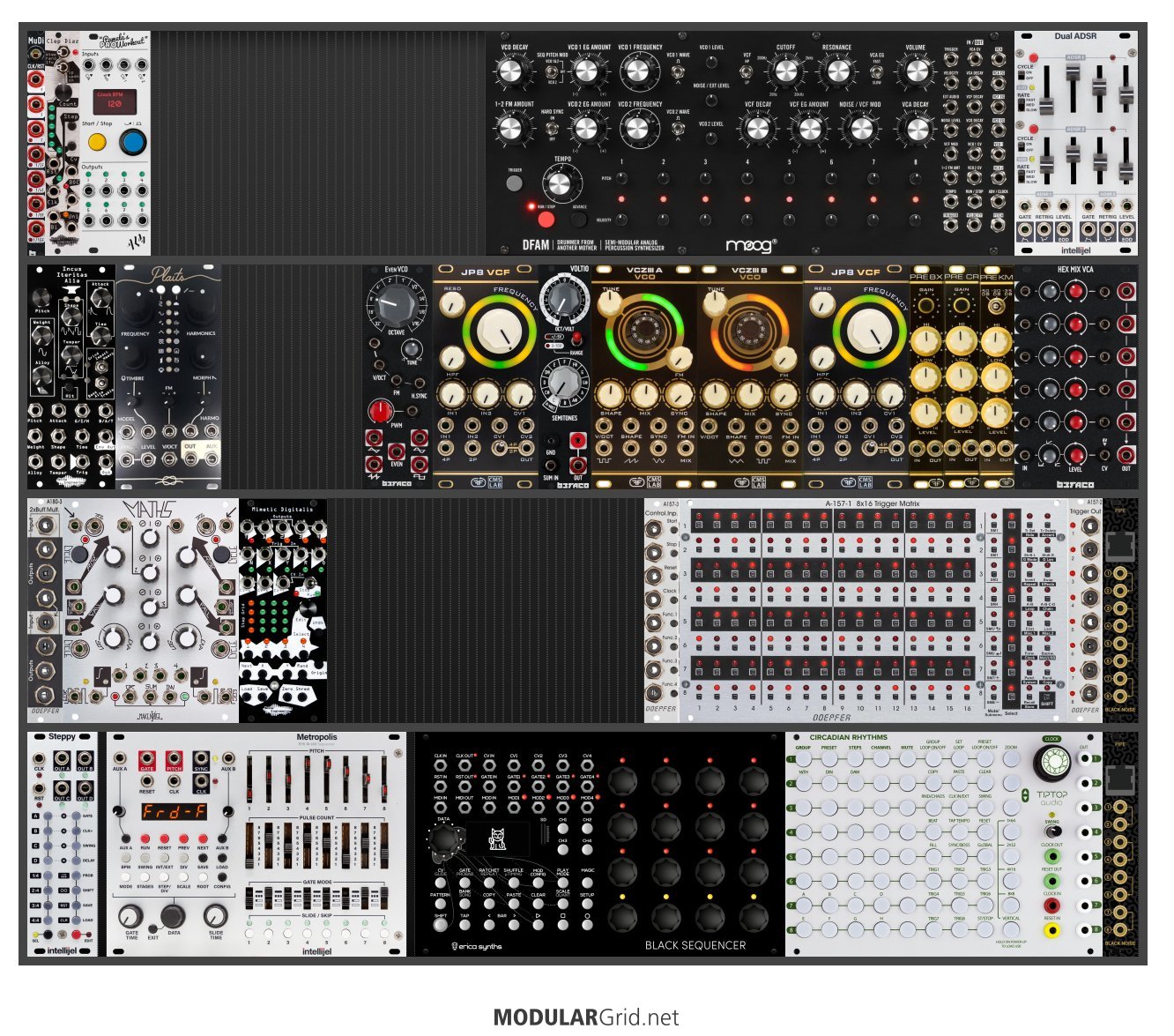Click the "Frd-F" display on Metropolis

point(174,812)
